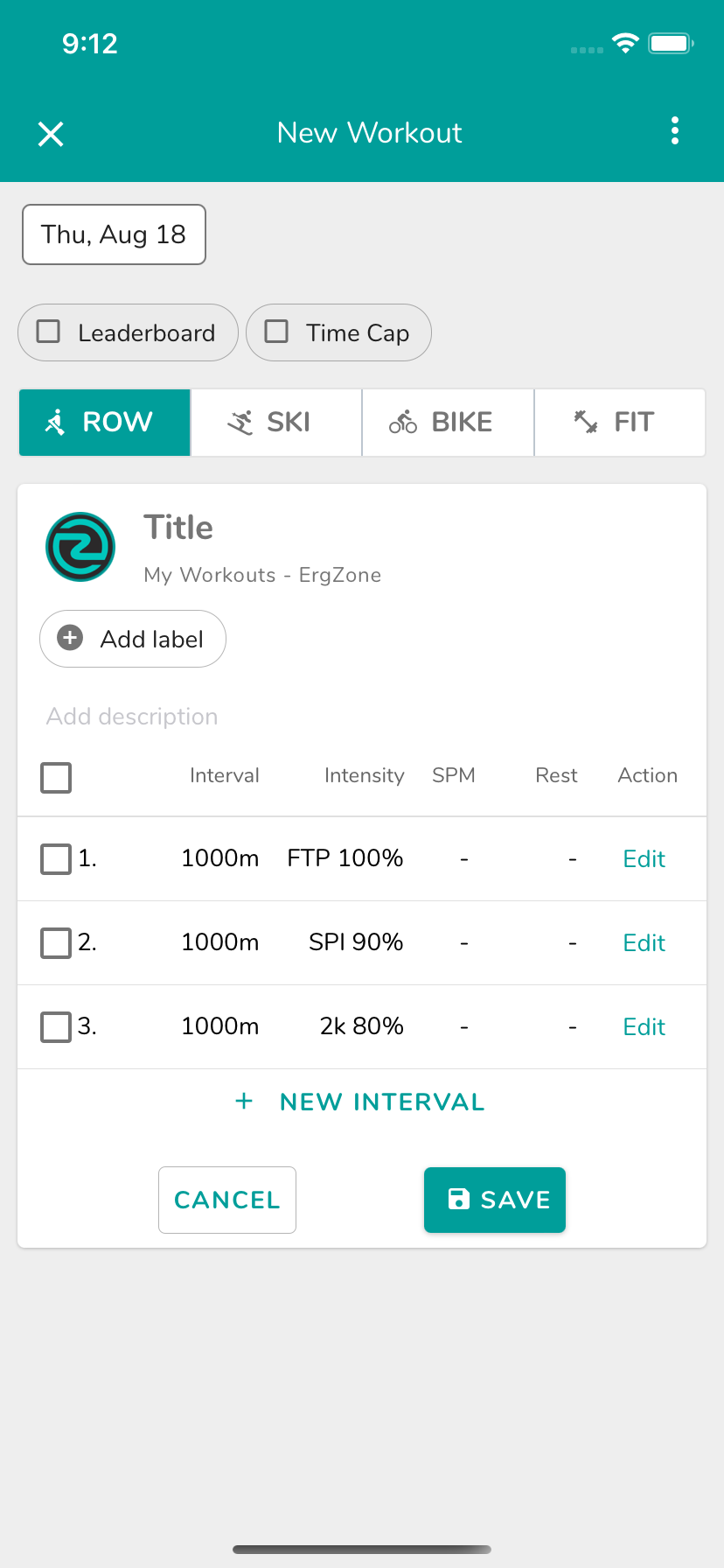The height and width of the screenshot is (1568, 724).
Task: Tap the rowing figure icon
Action: (56, 422)
